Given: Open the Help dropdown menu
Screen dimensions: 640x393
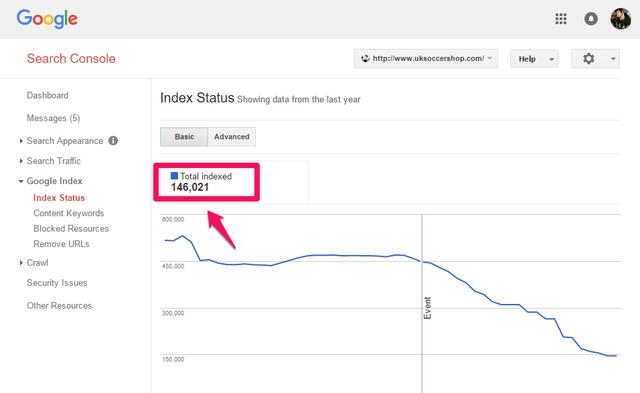Looking at the screenshot, I should 534,59.
